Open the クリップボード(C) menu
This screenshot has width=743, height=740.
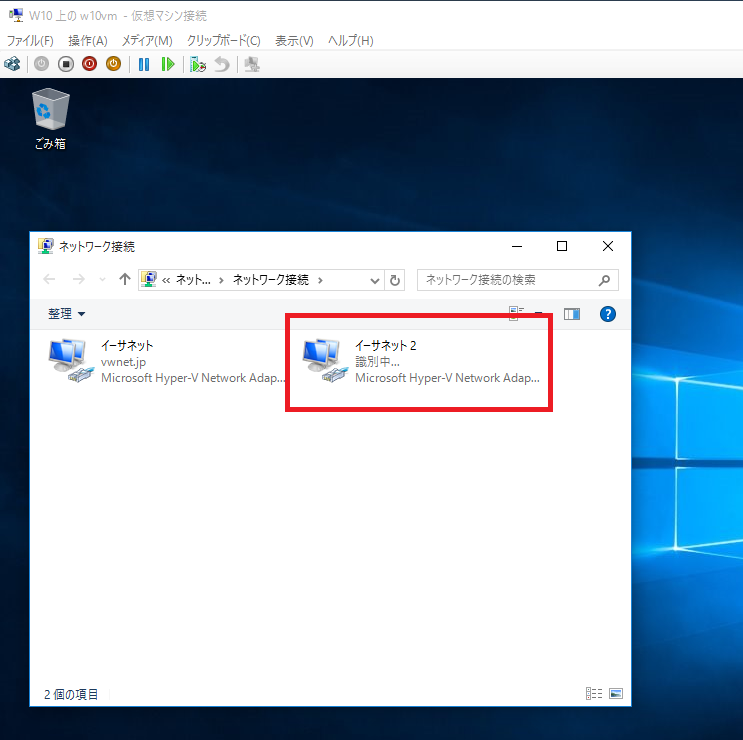[224, 41]
